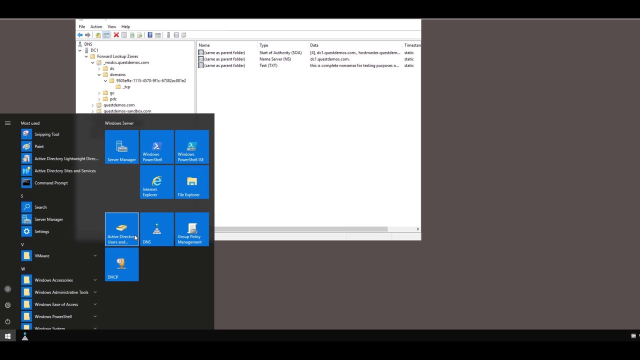Image resolution: width=640 pixels, height=360 pixels.
Task: Click the scrollbar right arrow
Action: coord(418,229)
